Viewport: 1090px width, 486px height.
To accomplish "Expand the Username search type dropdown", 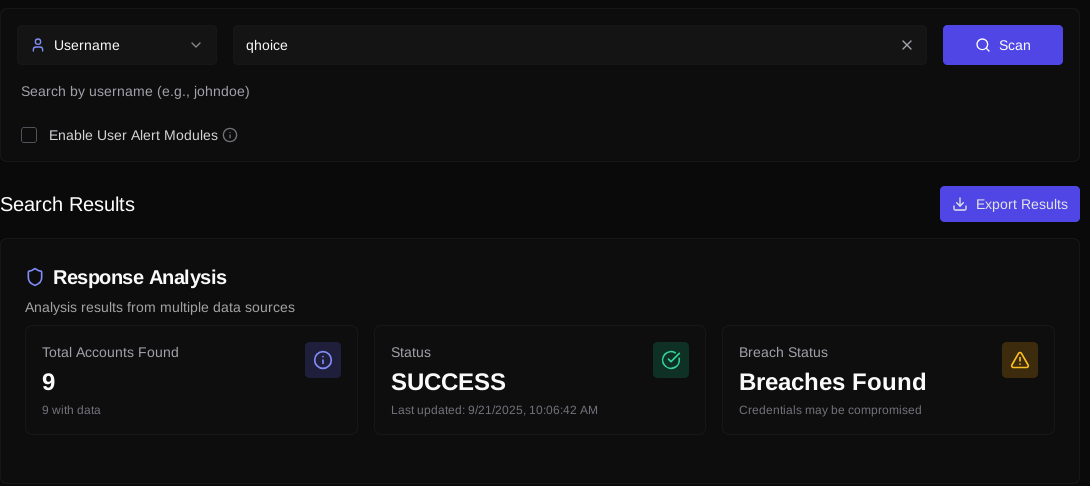I will point(117,45).
